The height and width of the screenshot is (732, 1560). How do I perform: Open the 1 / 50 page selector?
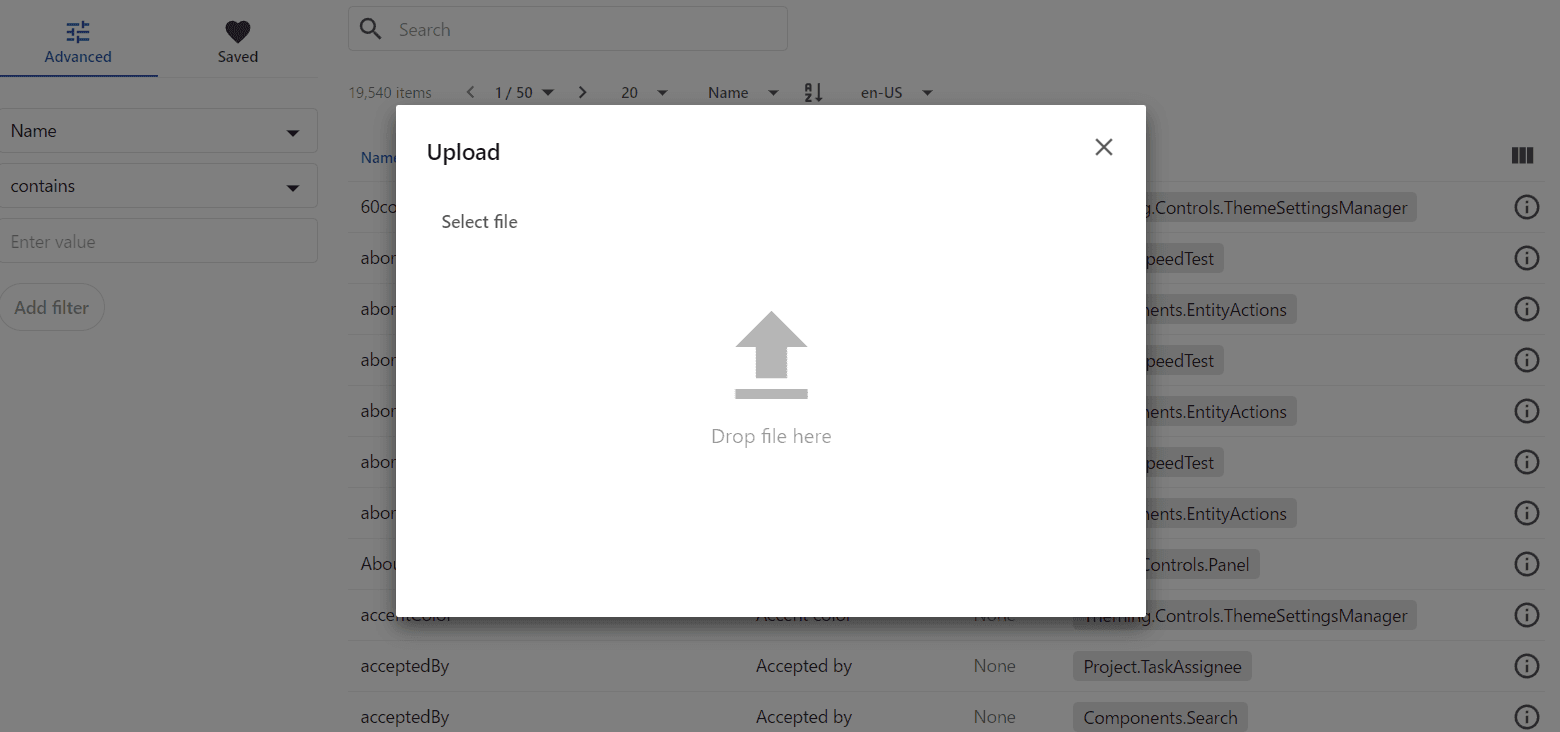click(524, 93)
